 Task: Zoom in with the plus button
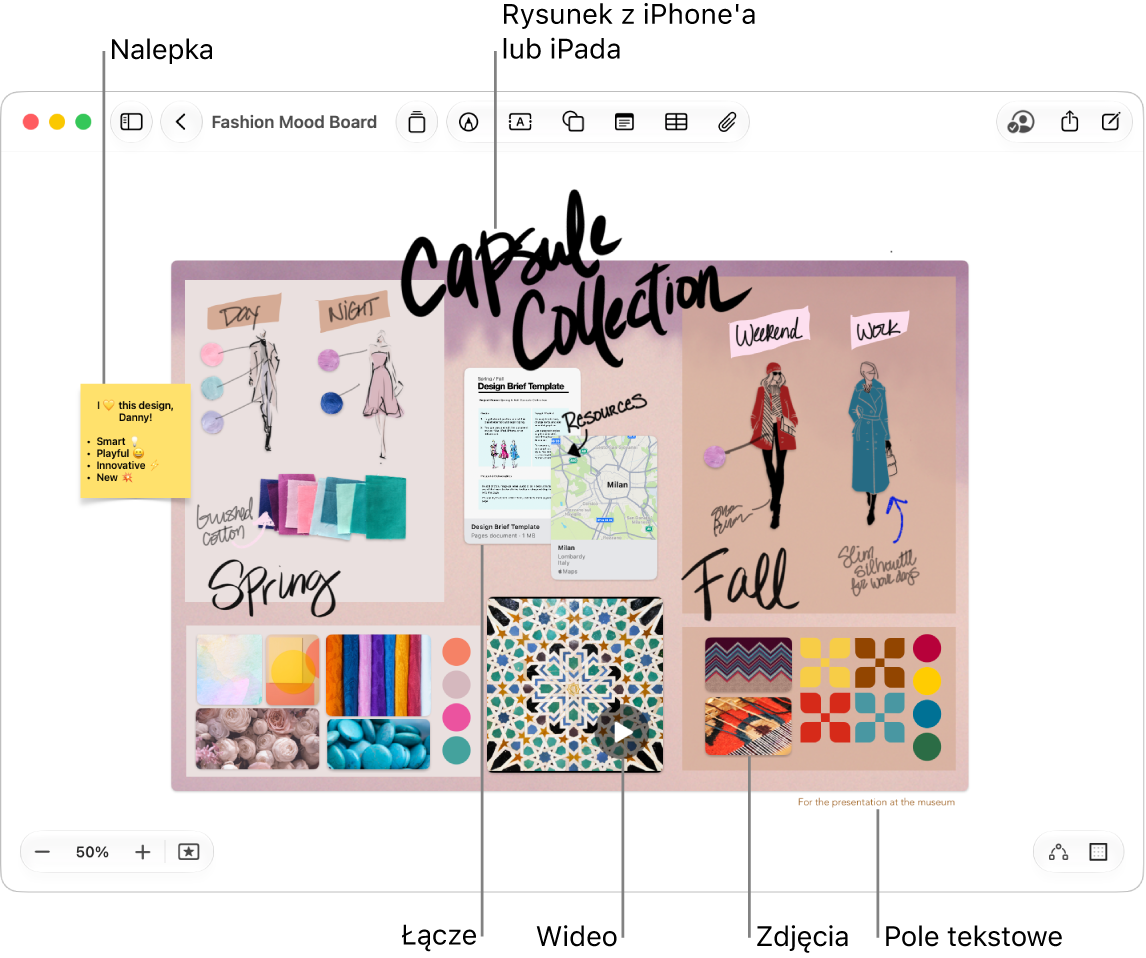(143, 852)
